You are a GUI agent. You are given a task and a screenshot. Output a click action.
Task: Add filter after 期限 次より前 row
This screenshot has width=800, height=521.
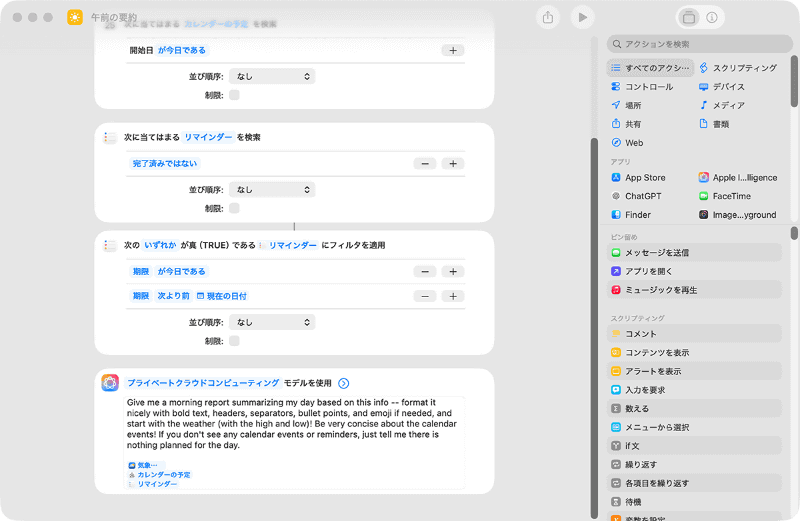453,296
